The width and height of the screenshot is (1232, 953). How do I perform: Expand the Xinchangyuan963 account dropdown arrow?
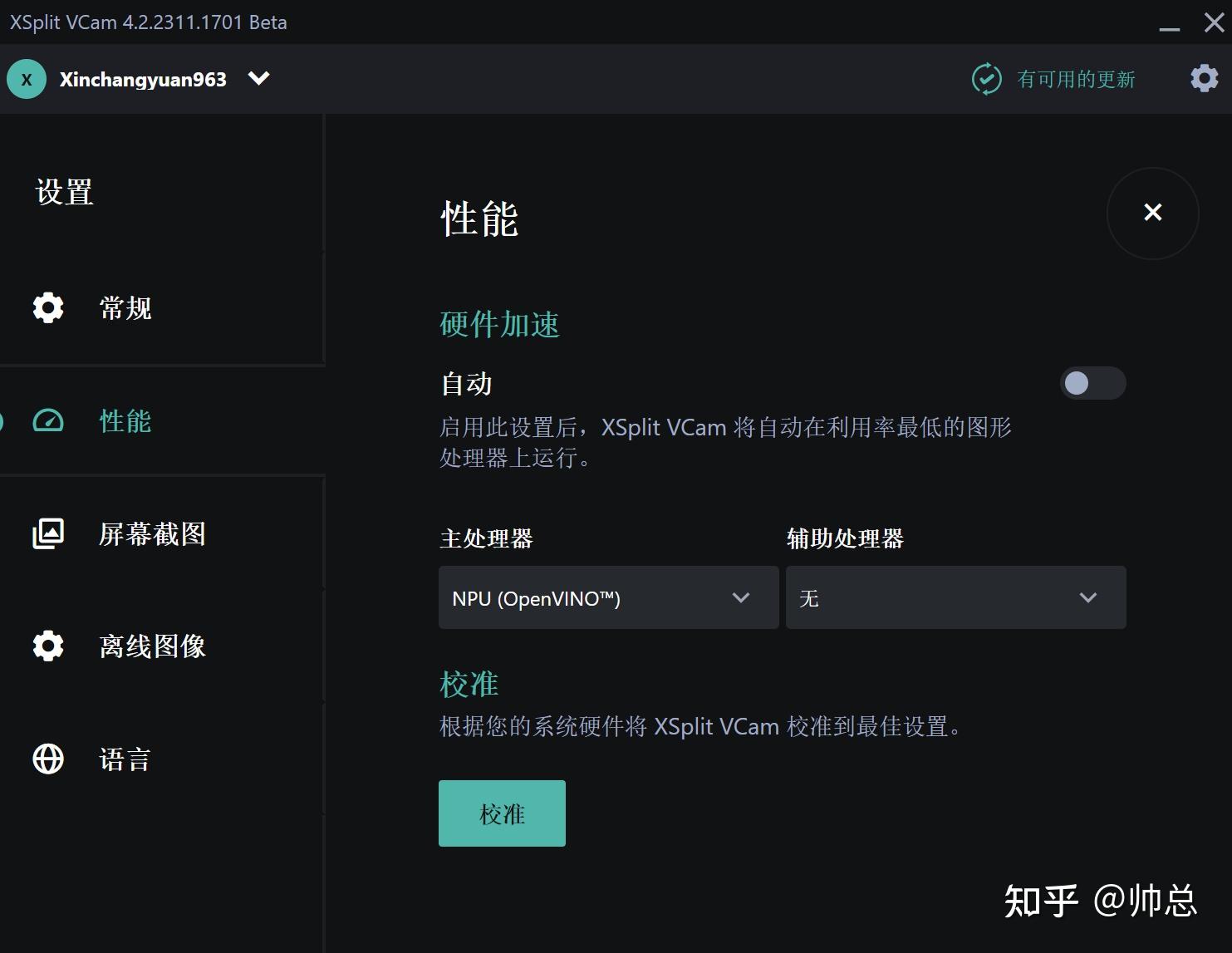[x=259, y=78]
